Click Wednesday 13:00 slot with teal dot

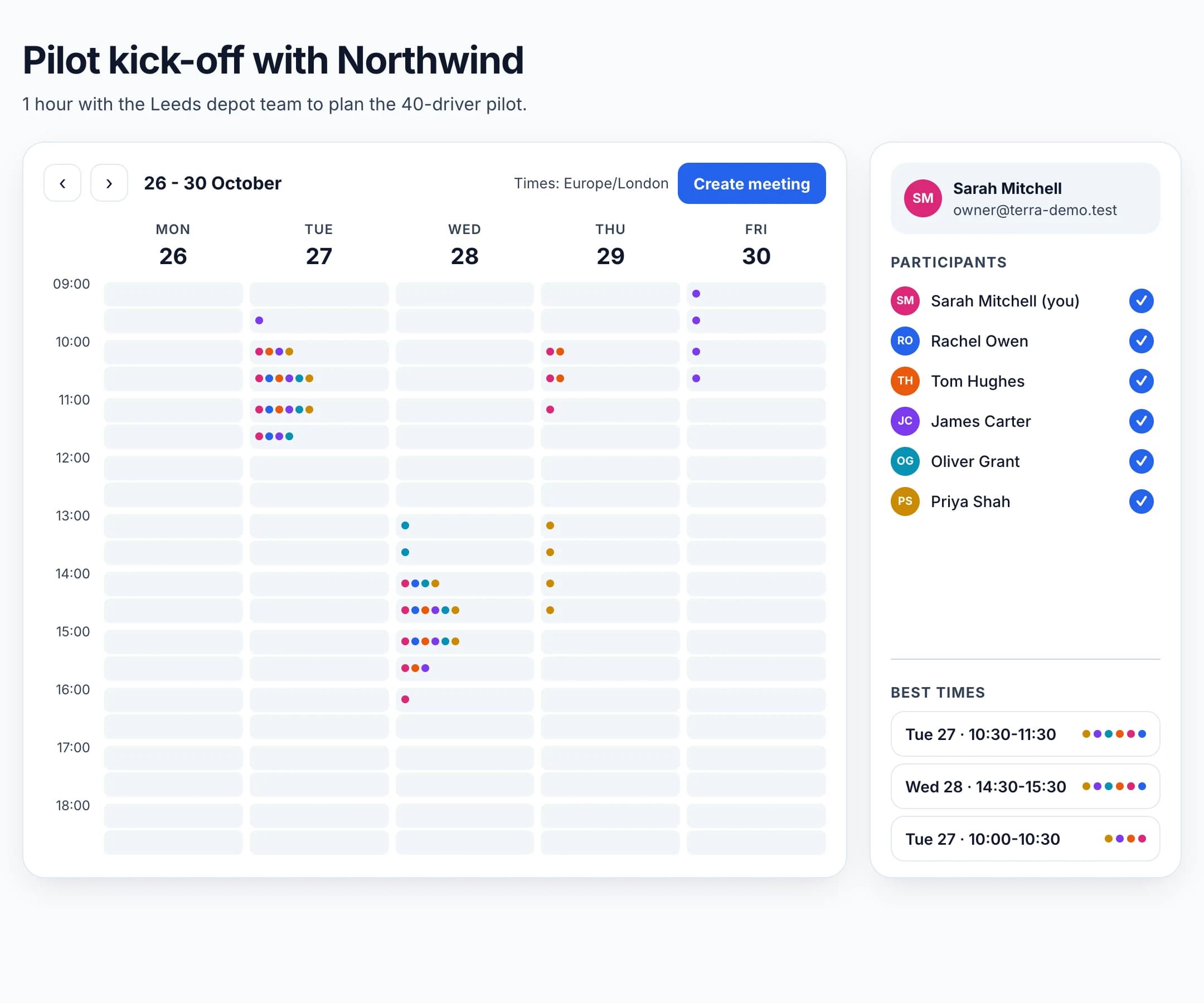coord(464,525)
